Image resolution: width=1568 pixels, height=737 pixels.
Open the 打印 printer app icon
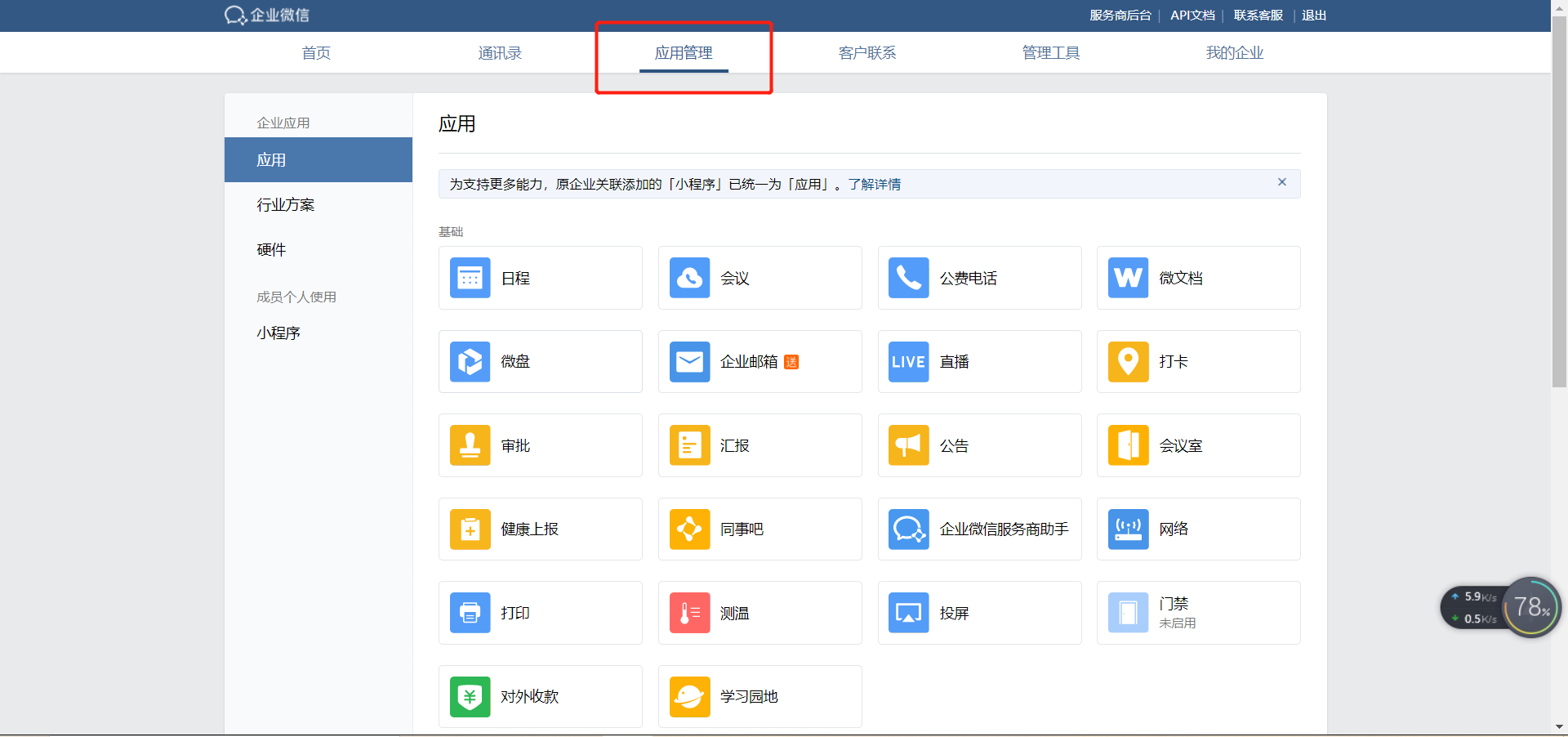pyautogui.click(x=470, y=613)
